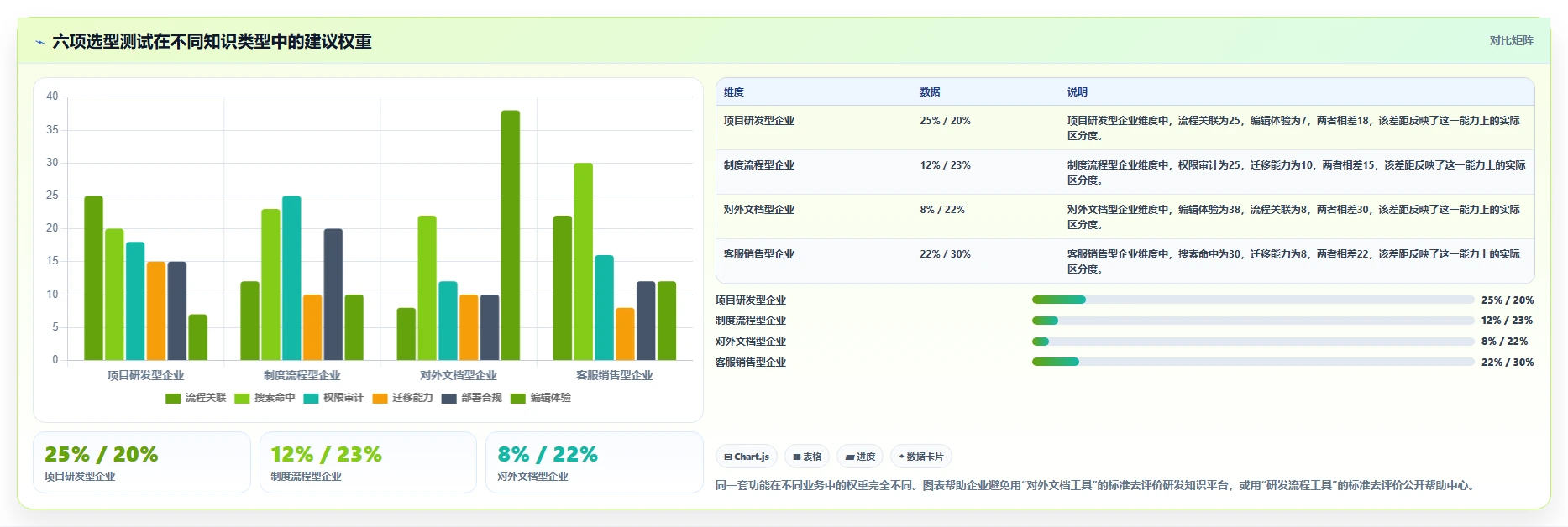Screen dimensions: 1568x527
Task: Click the 项目研发型企业 progress bar
Action: (x=1253, y=300)
